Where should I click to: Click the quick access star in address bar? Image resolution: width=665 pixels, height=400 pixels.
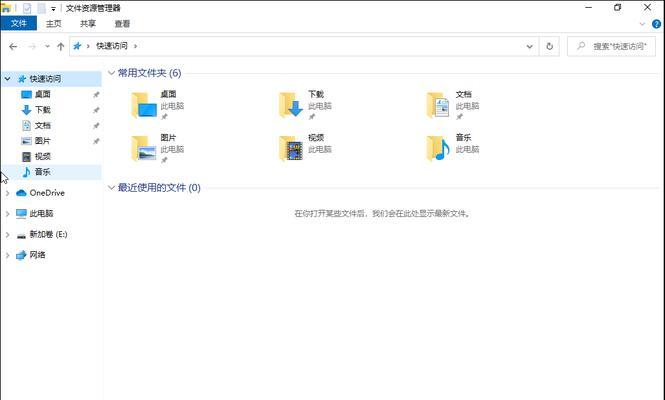[x=77, y=46]
